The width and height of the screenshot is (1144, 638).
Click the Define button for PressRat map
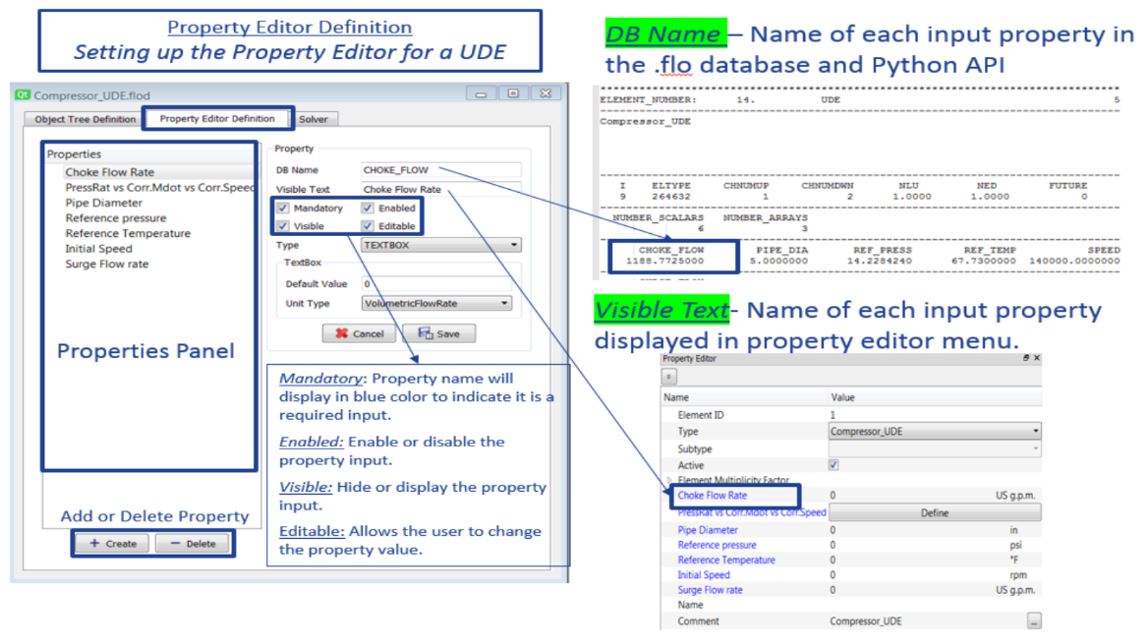[933, 512]
